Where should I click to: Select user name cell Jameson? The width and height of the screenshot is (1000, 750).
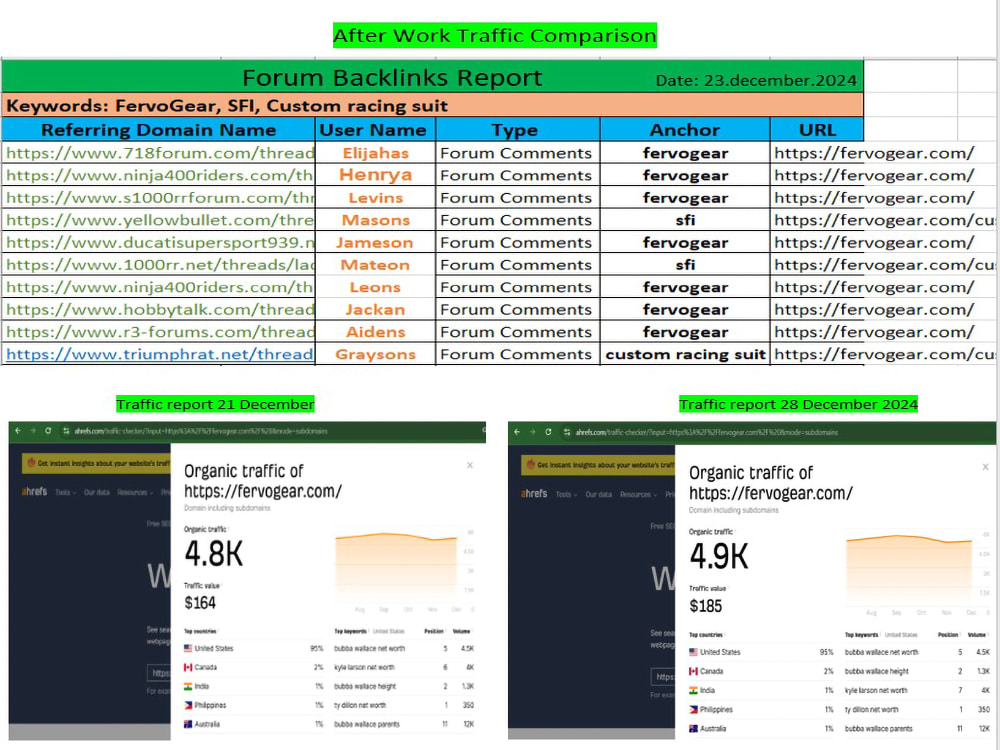pyautogui.click(x=376, y=242)
